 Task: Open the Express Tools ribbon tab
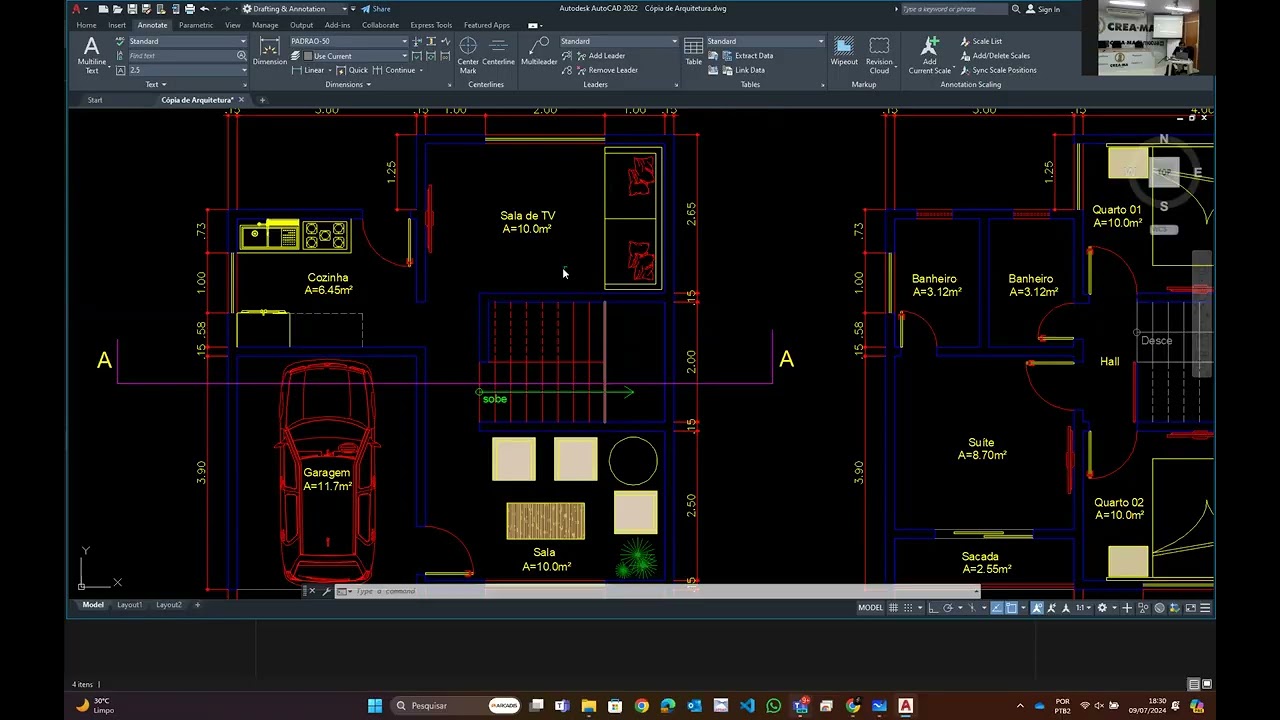pyautogui.click(x=431, y=25)
